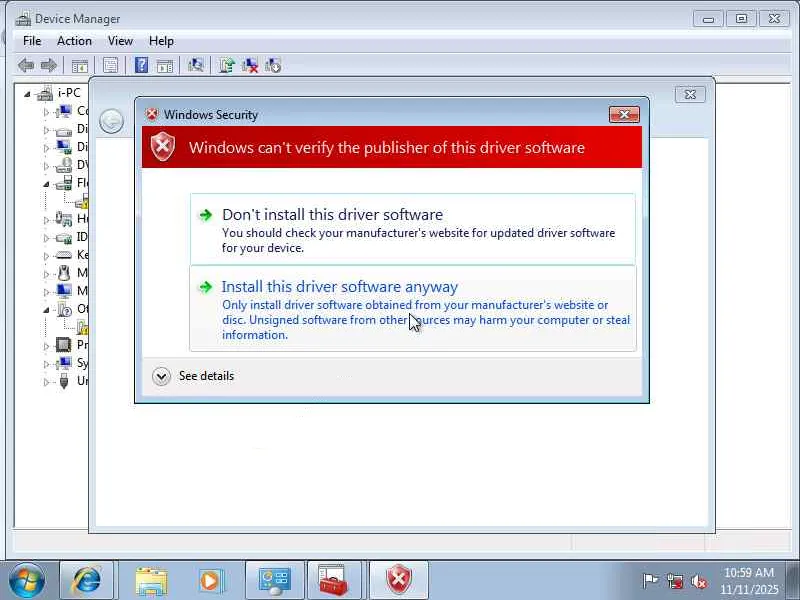Expand the Display adapters category arrow
800x600 pixels.
click(x=46, y=148)
